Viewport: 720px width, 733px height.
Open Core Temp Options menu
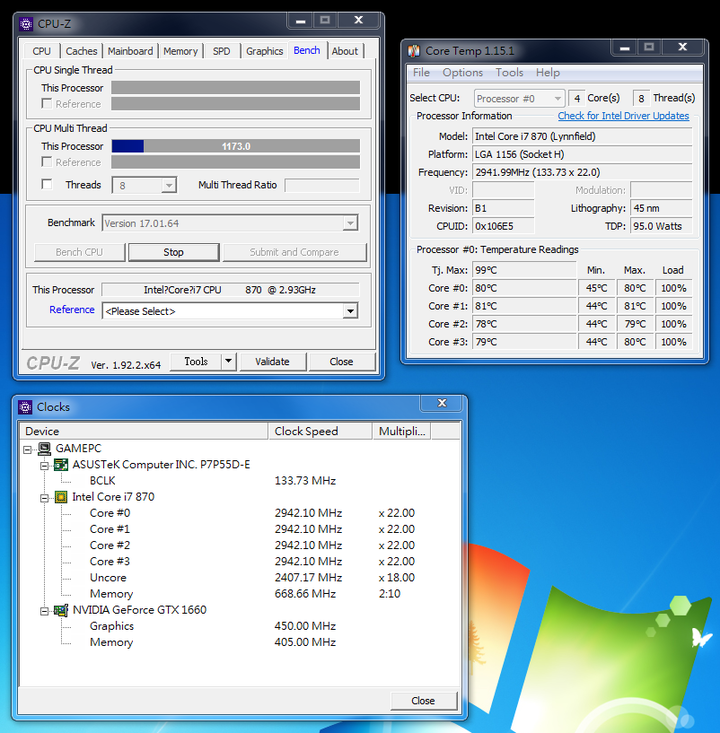point(463,72)
